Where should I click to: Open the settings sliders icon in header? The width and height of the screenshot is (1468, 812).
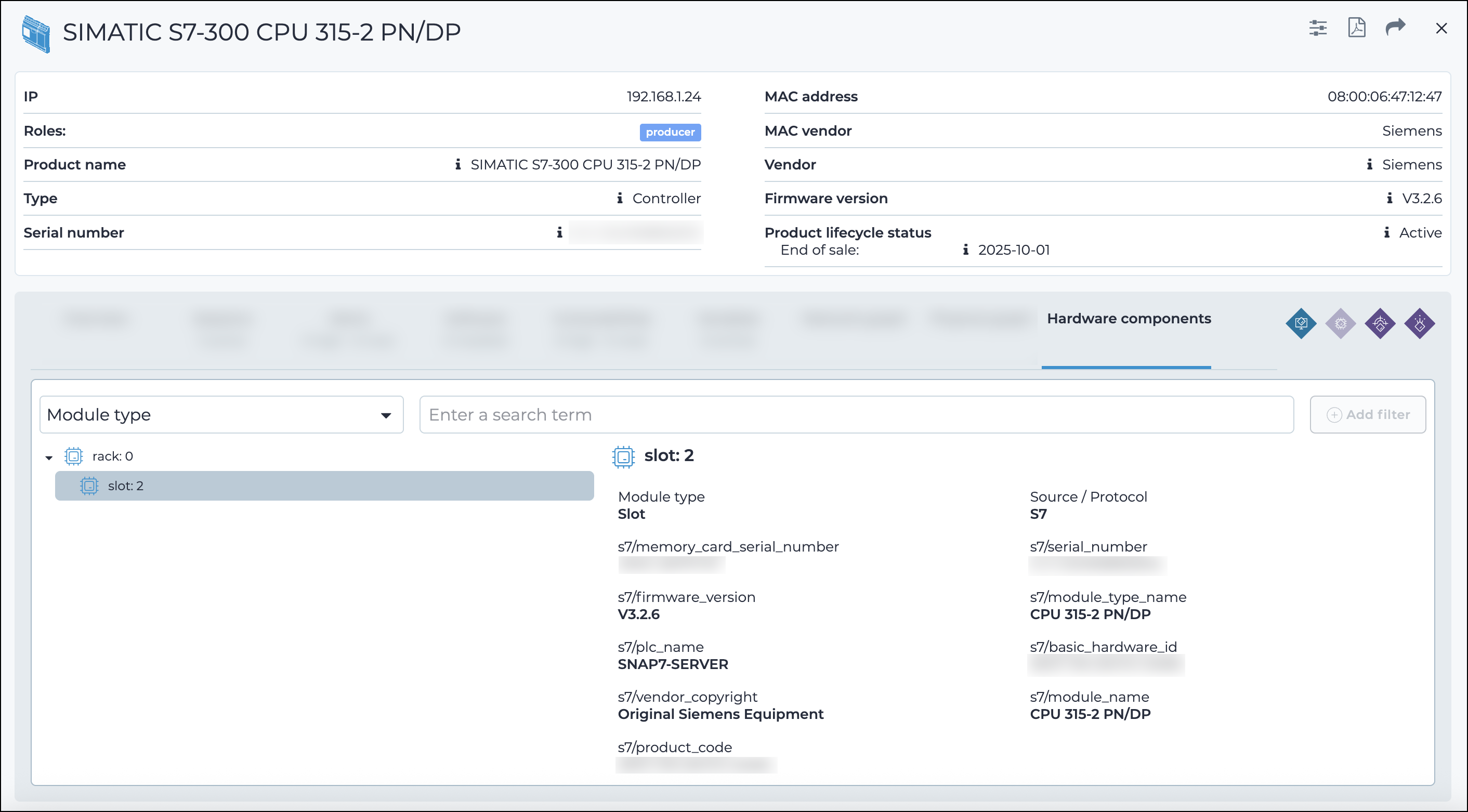[1318, 28]
